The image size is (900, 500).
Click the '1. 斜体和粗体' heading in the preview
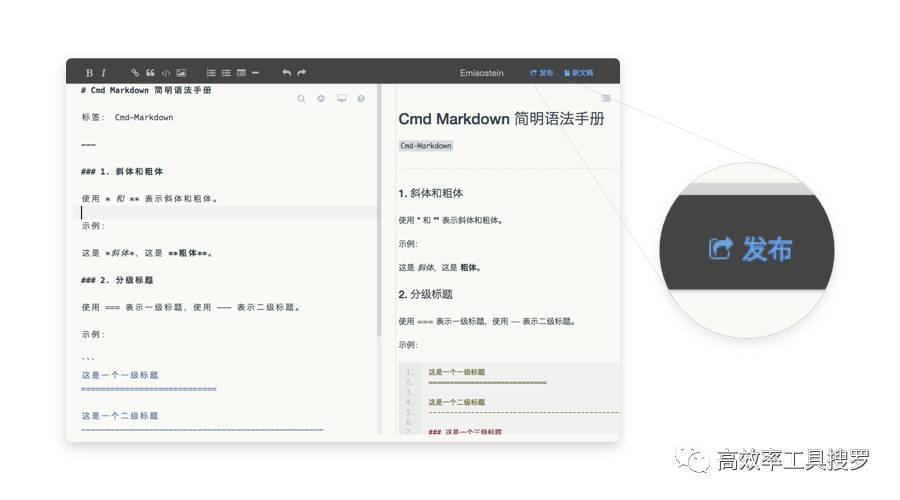click(x=430, y=193)
